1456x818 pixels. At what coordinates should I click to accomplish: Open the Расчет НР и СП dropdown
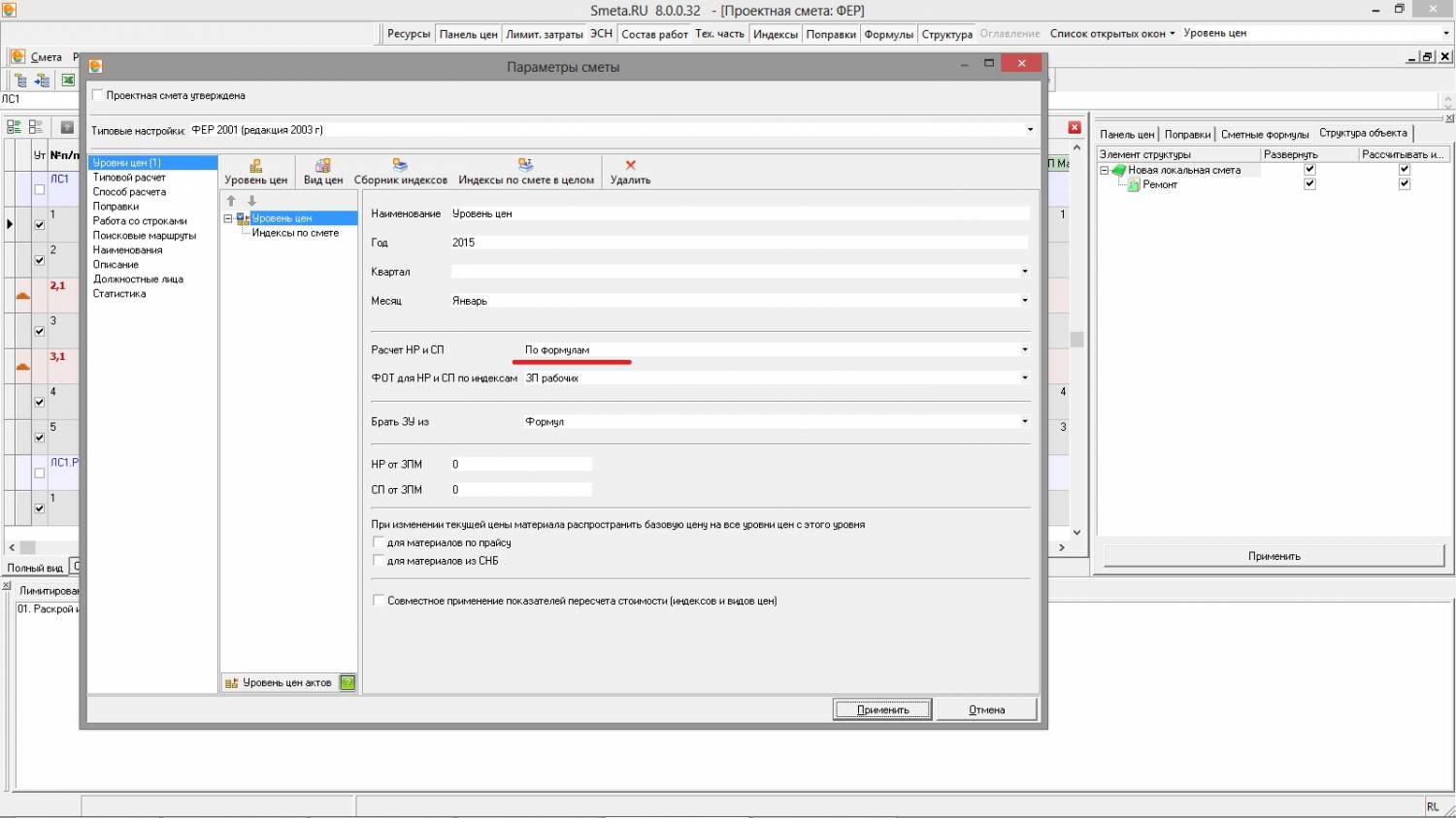click(1024, 349)
